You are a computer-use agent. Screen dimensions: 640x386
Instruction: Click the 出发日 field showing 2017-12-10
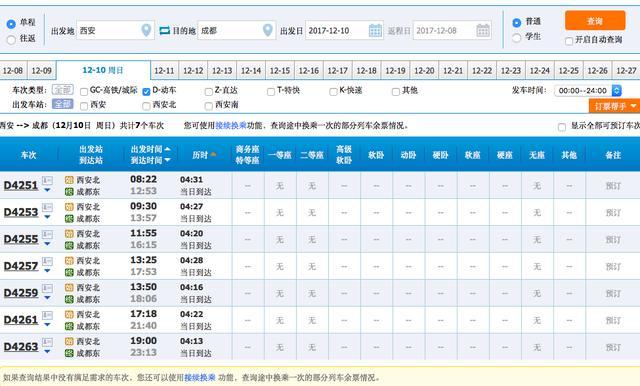click(x=344, y=31)
